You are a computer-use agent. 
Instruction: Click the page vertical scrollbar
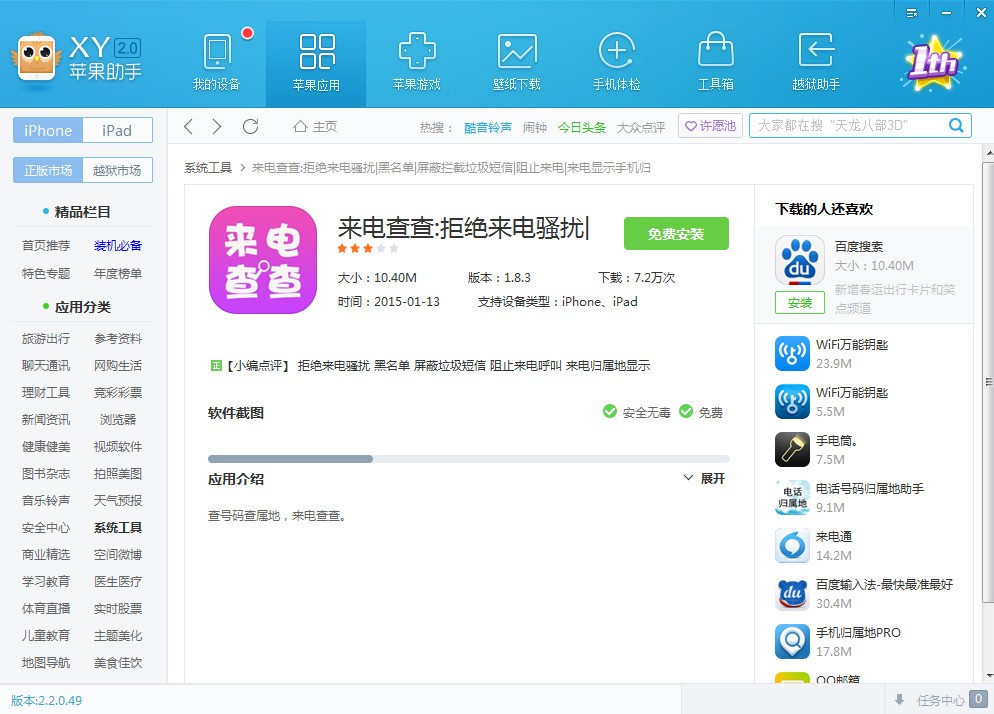[x=988, y=380]
